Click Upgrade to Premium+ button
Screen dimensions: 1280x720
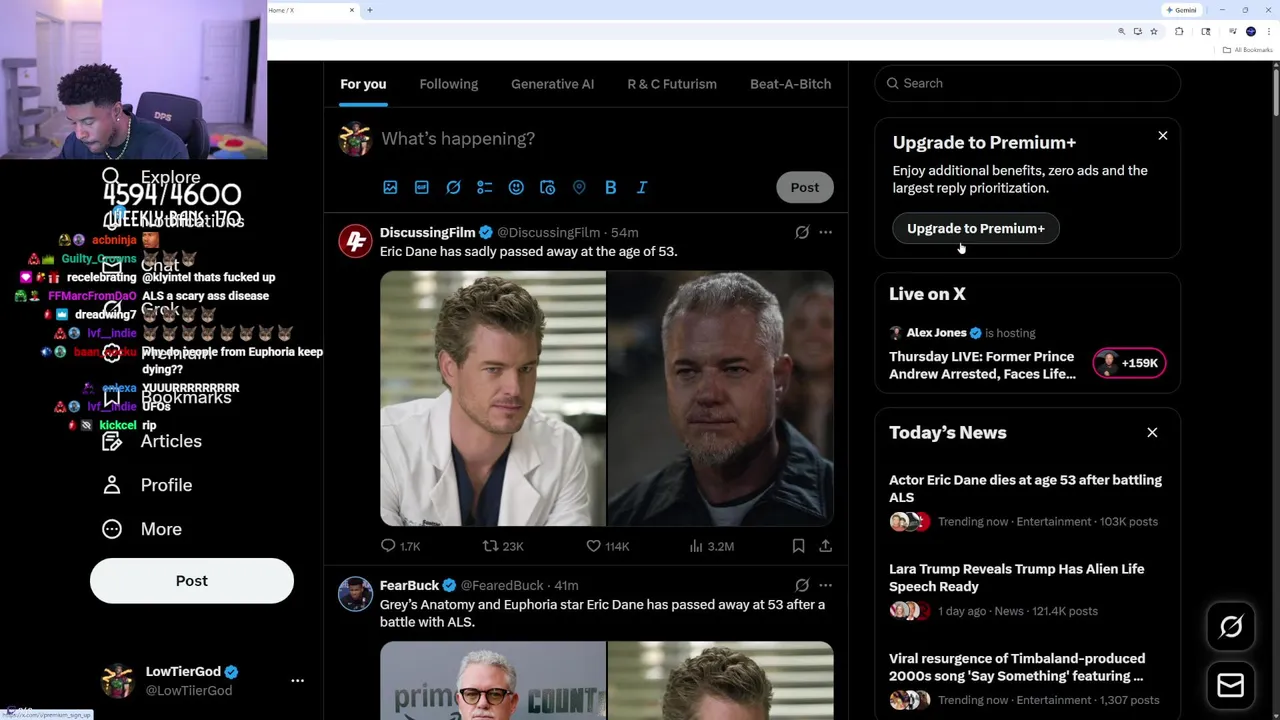click(976, 229)
